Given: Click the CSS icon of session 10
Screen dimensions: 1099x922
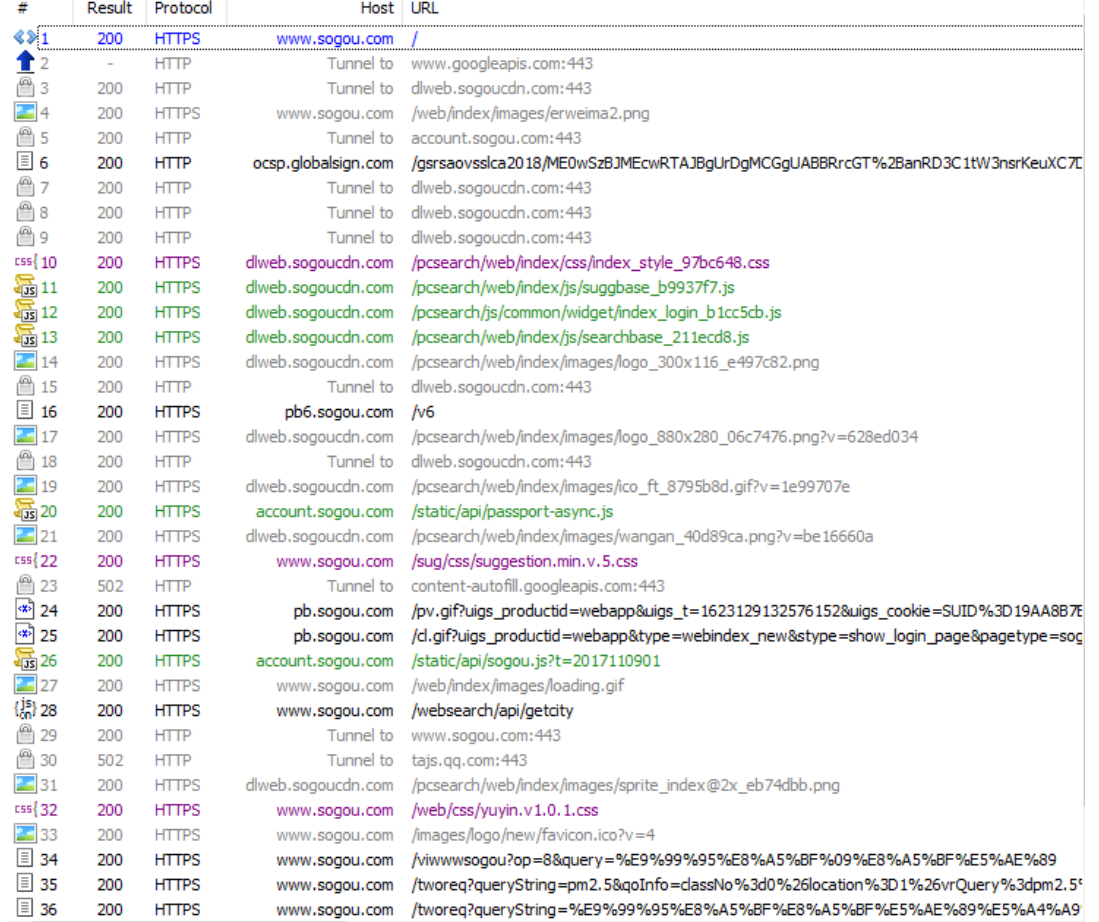Looking at the screenshot, I should coord(25,262).
